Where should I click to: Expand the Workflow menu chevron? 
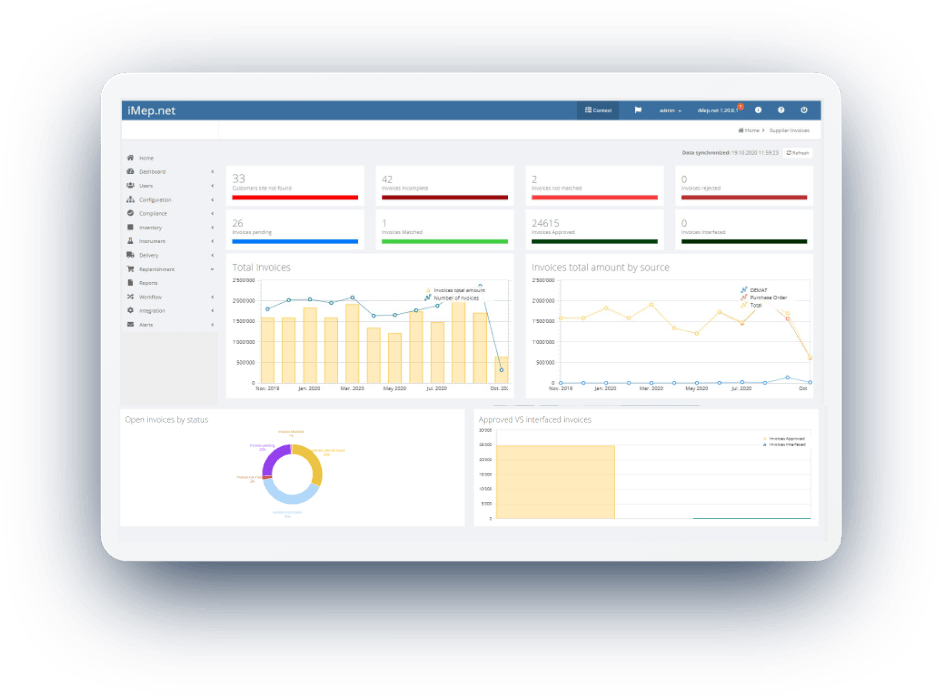pos(212,297)
